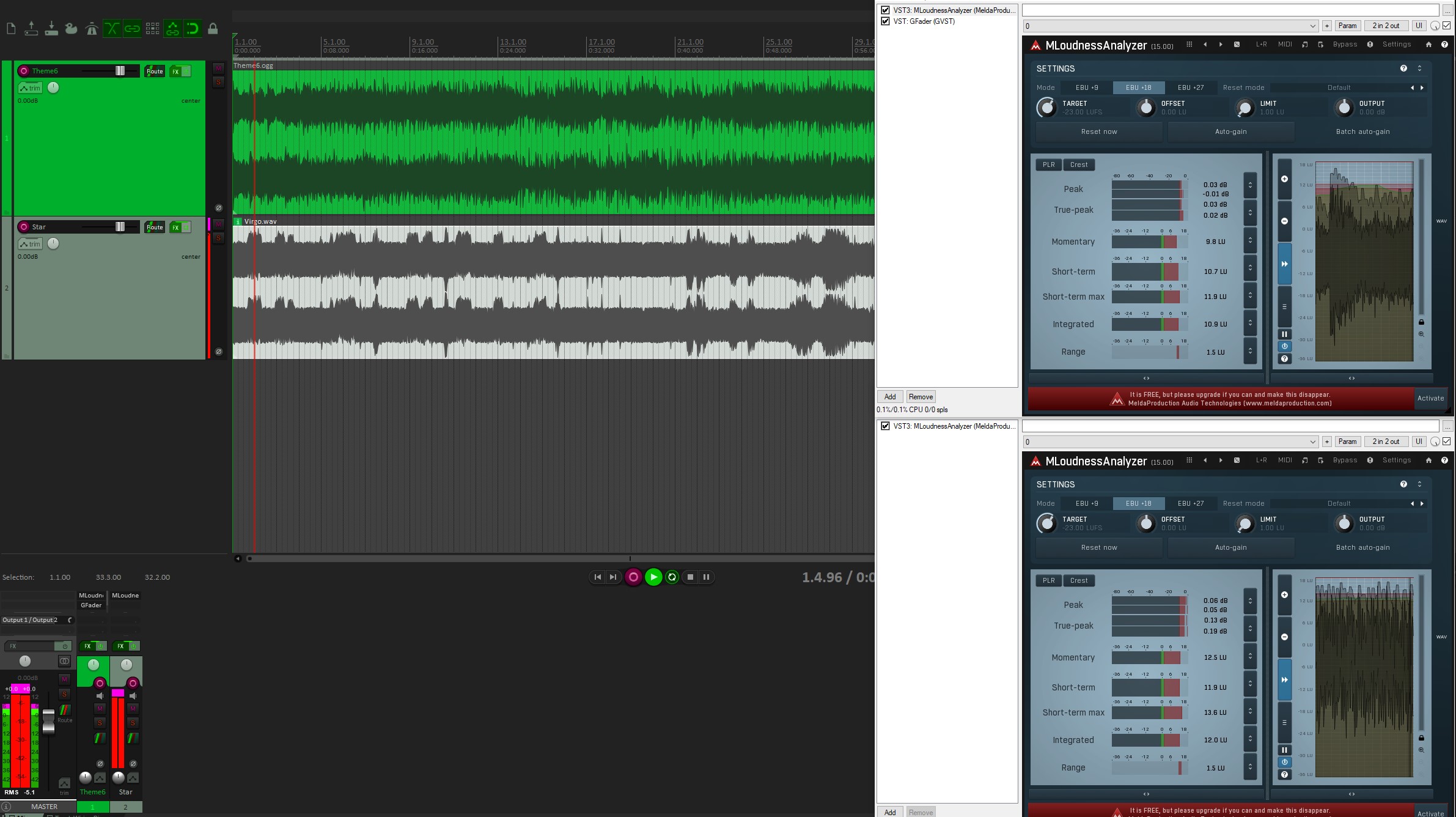Click the trim envelope button on Theme6 track
The width and height of the screenshot is (1456, 817).
(30, 88)
